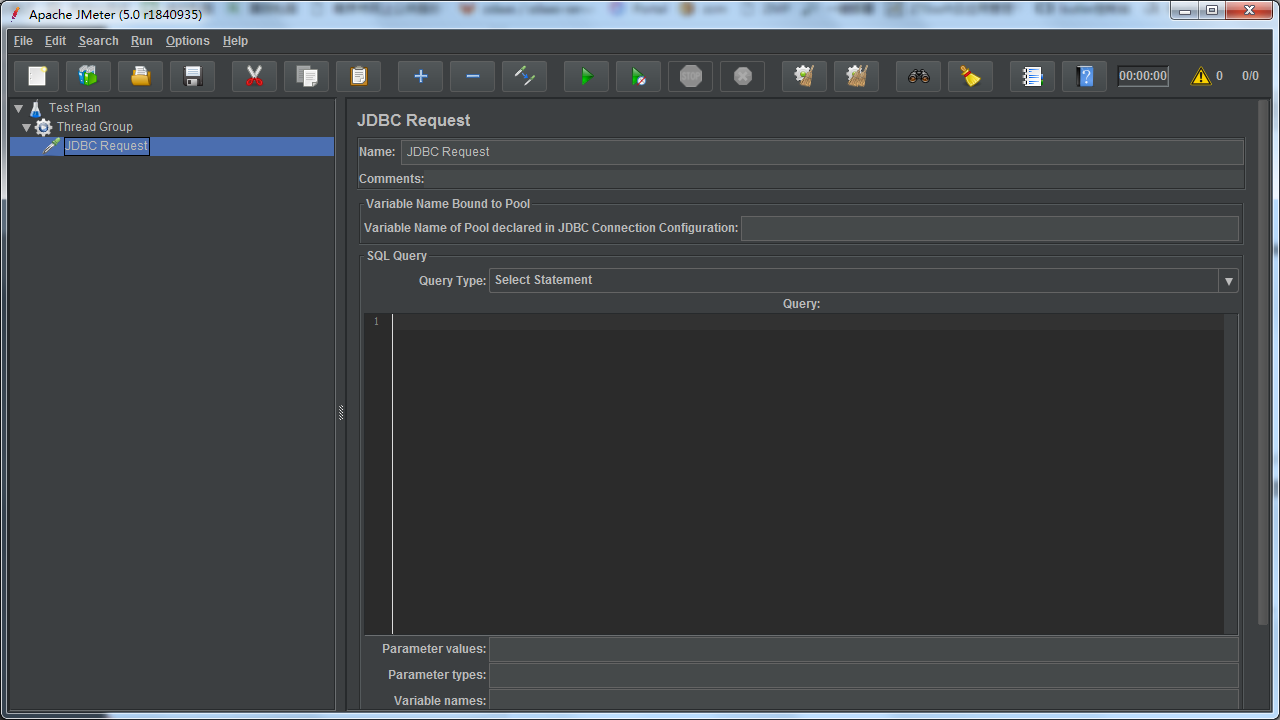1280x720 pixels.
Task: Click the elapsed time 00:00:00 display
Action: pyautogui.click(x=1143, y=76)
